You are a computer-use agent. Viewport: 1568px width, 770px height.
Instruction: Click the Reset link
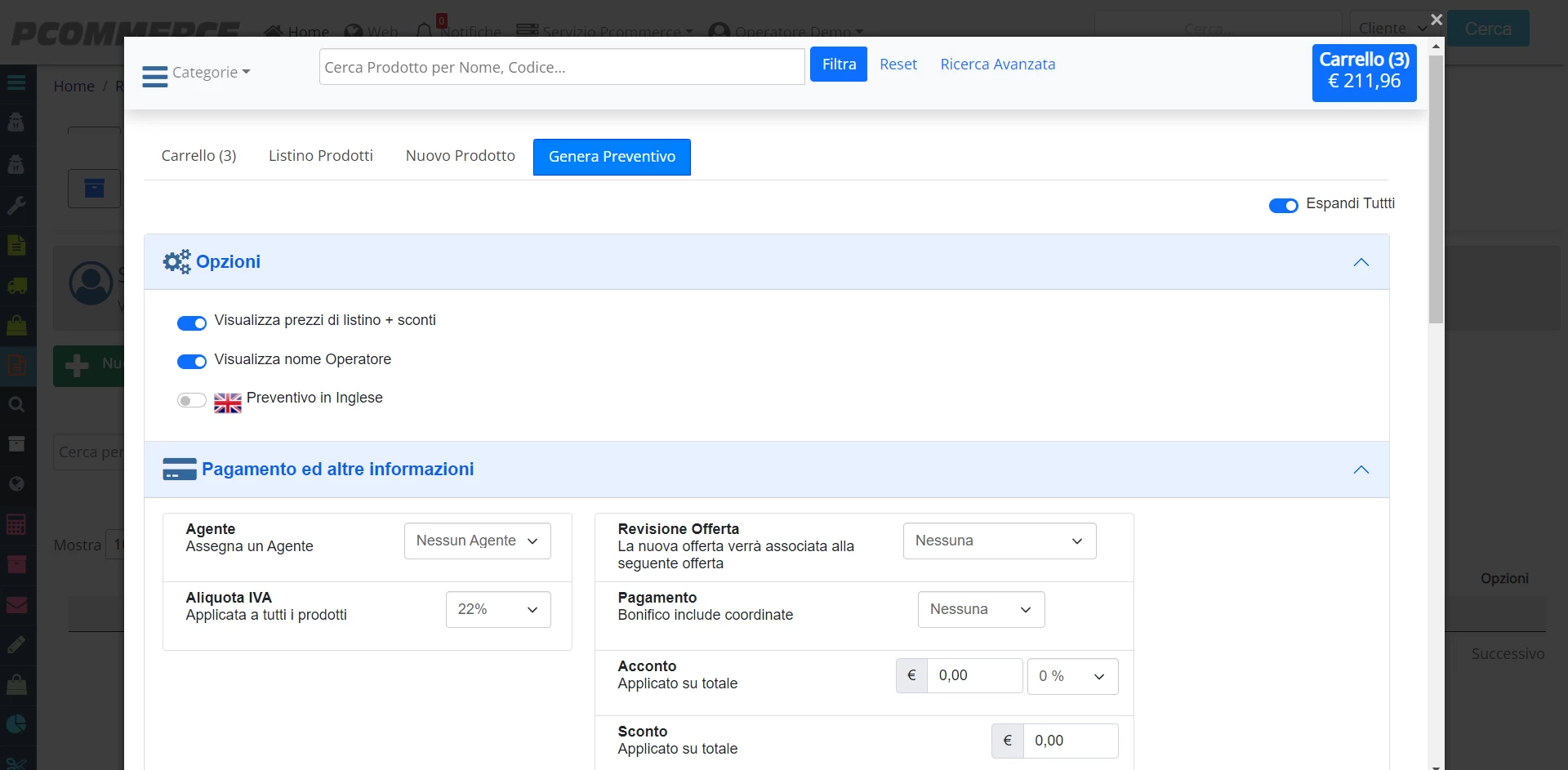(x=898, y=65)
